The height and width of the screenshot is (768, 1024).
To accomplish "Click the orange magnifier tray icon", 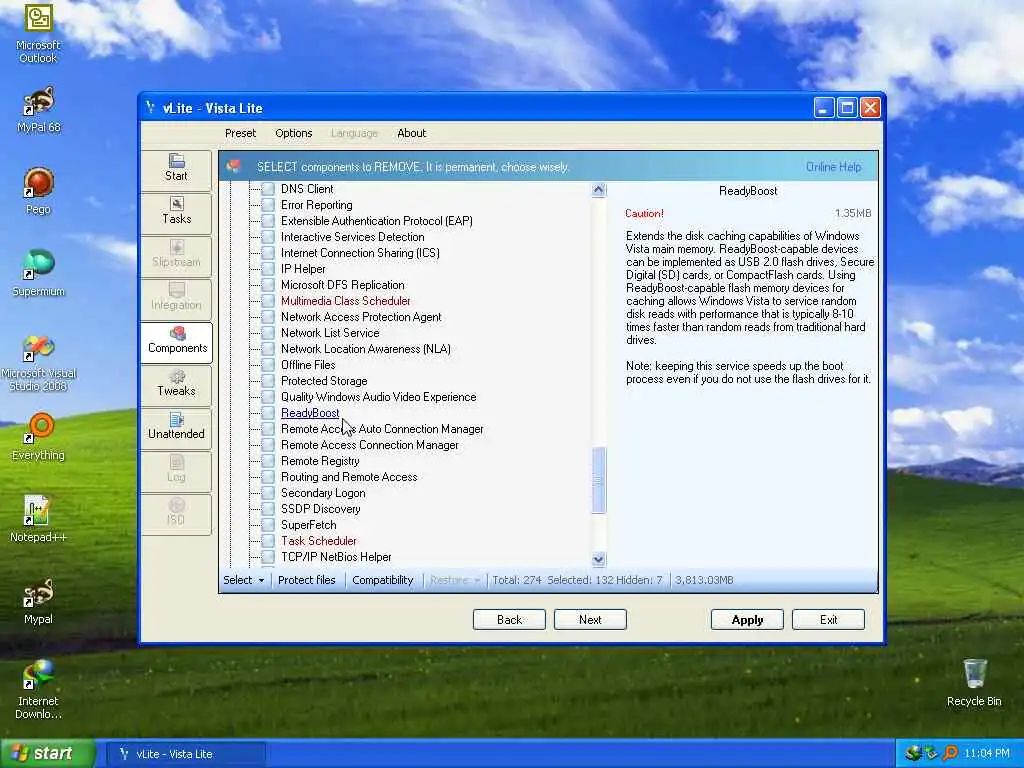I will click(x=950, y=754).
